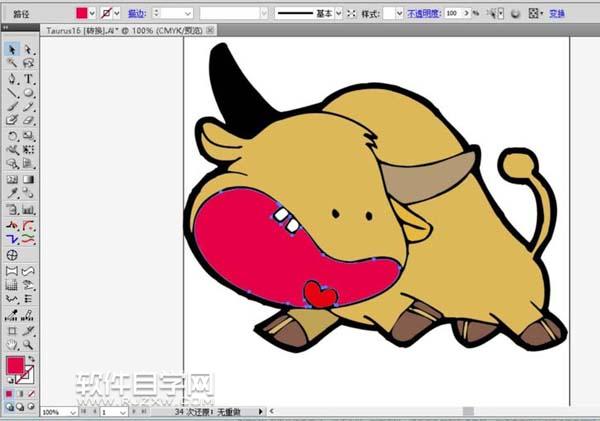Select the Paintbrush tool
Image resolution: width=600 pixels, height=421 pixels.
(12, 106)
